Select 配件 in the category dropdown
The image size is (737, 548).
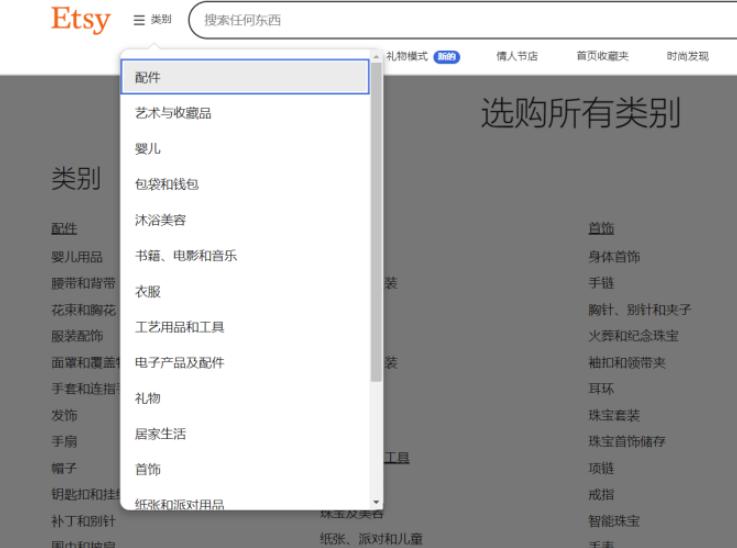coord(245,77)
